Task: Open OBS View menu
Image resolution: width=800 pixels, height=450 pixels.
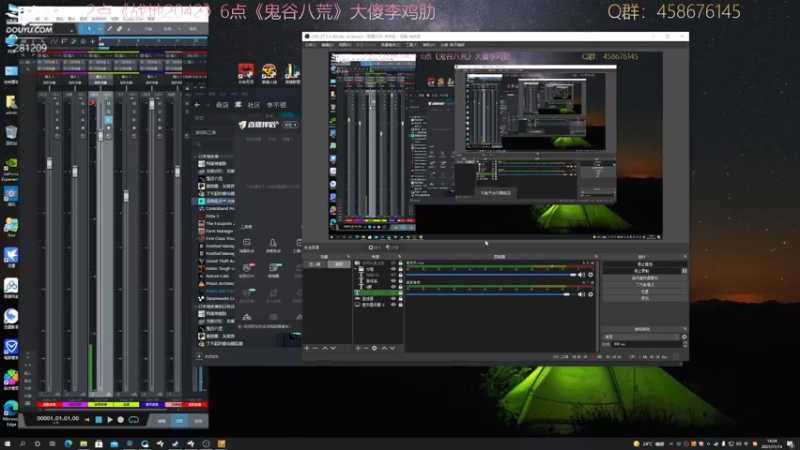Action: 344,45
